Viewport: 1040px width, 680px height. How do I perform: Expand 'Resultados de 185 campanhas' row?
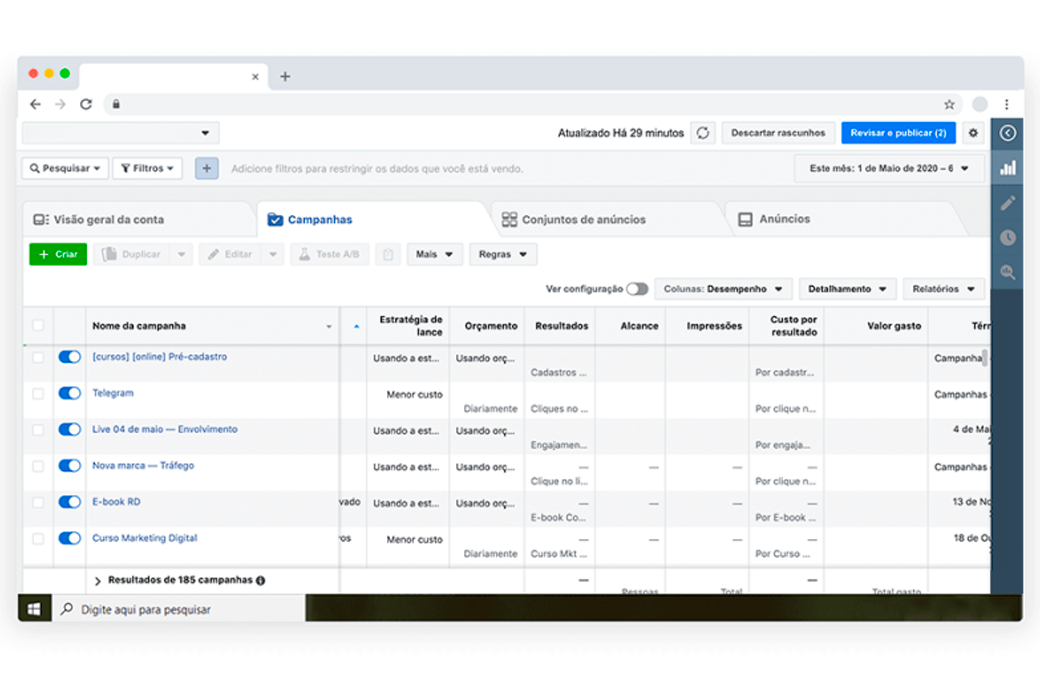[x=98, y=581]
